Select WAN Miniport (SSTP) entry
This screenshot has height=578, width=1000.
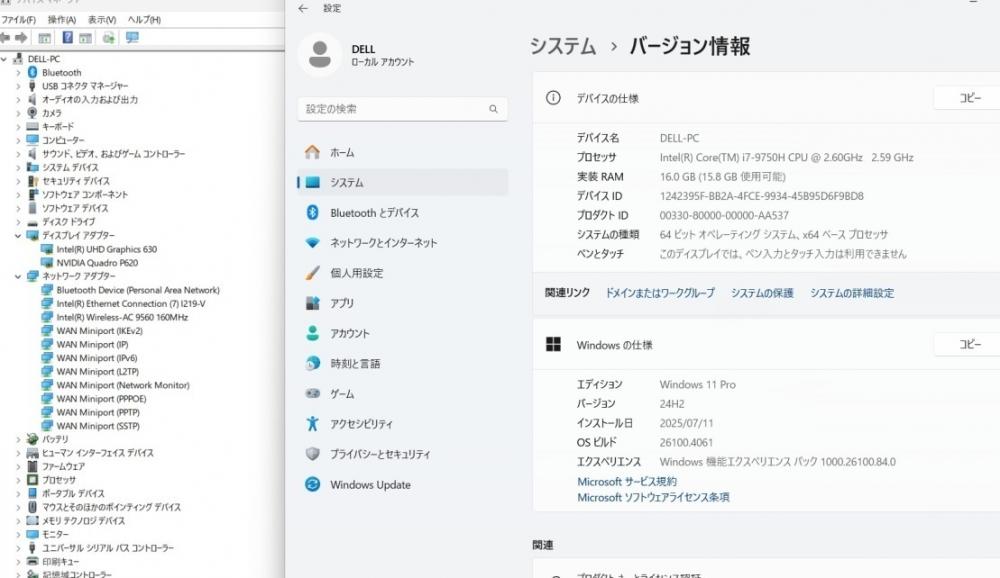pyautogui.click(x=98, y=426)
